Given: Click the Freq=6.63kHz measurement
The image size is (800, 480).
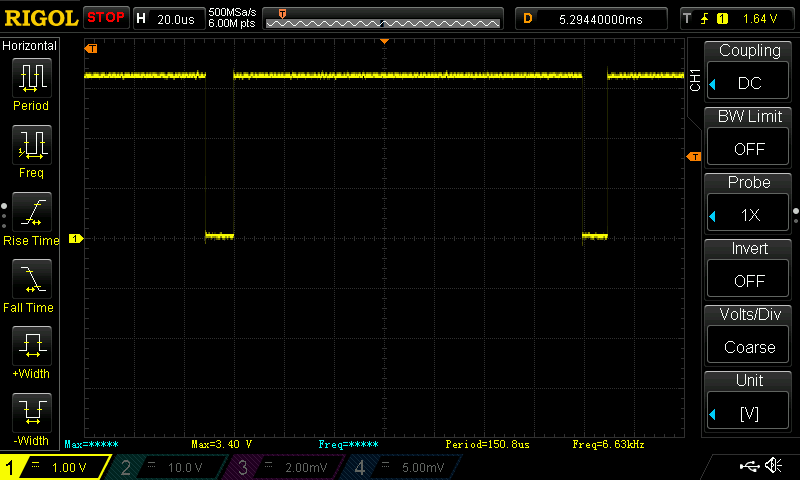Looking at the screenshot, I should click(608, 444).
